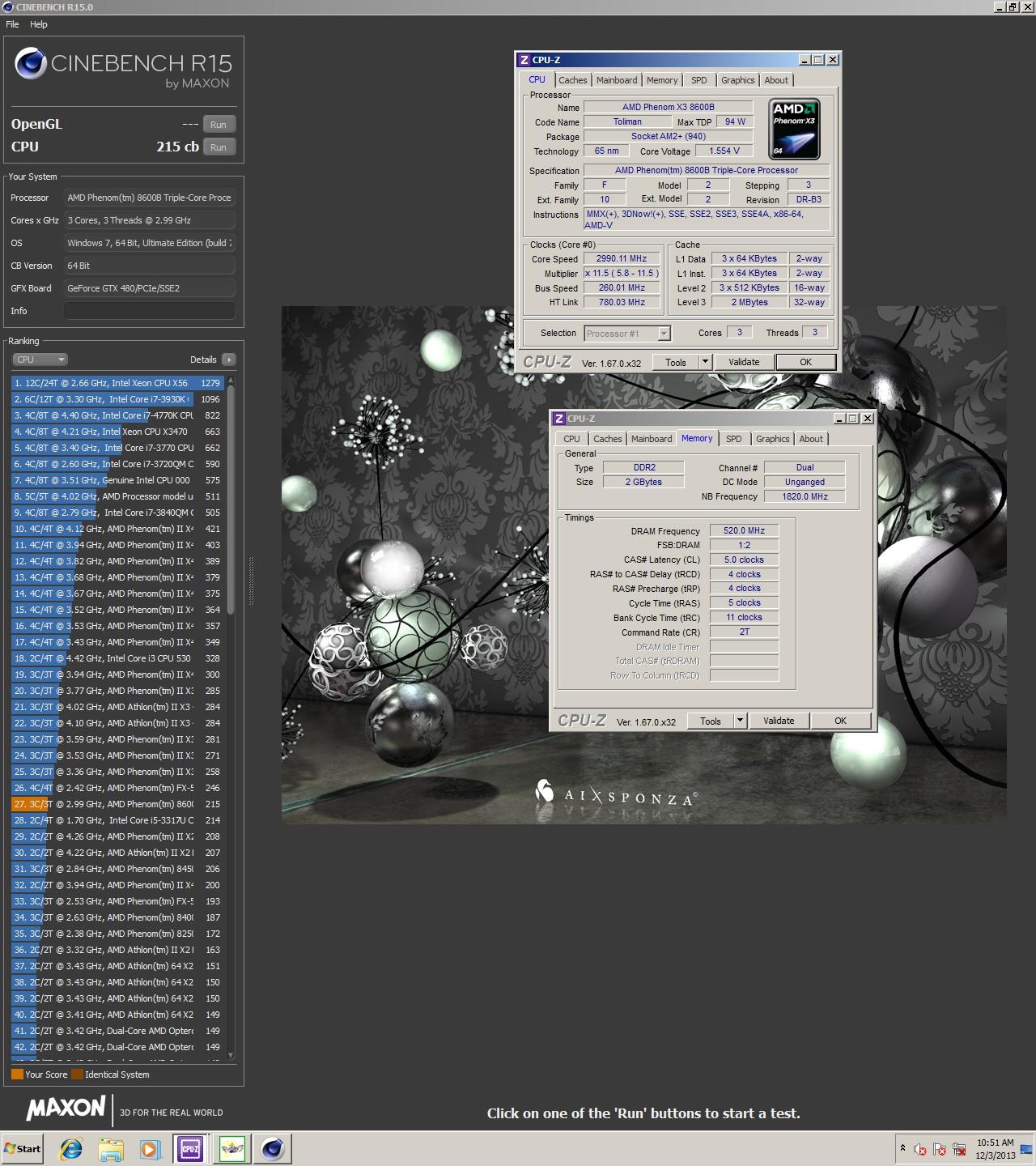Switch to CPU tab in lower CPU-Z window
1036x1166 pixels.
click(572, 439)
